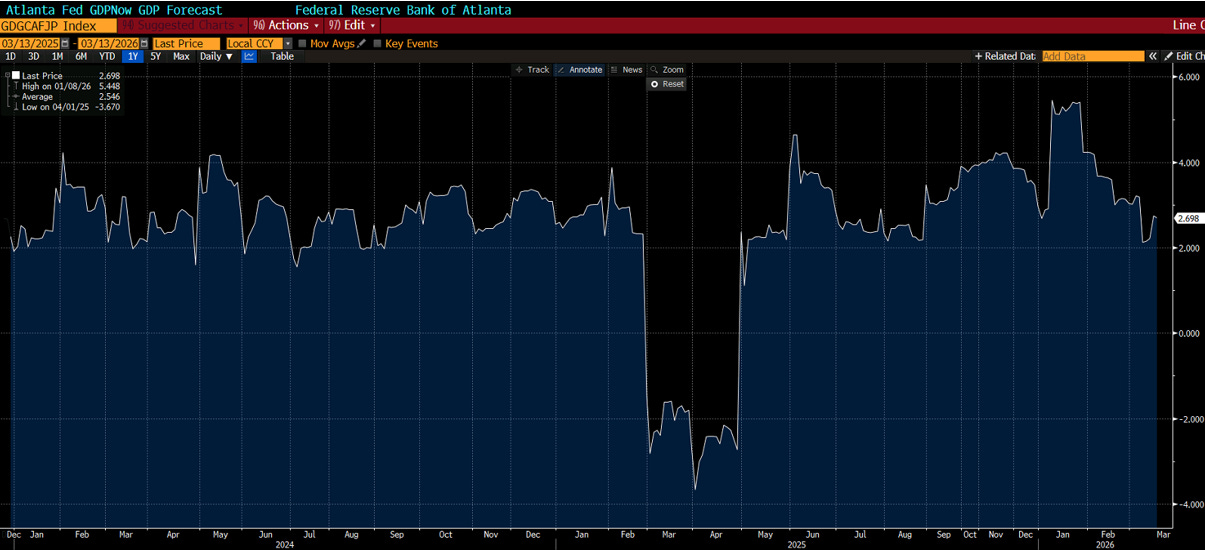This screenshot has width=1205, height=550.
Task: Select the 1Y time range tab
Action: point(133,56)
